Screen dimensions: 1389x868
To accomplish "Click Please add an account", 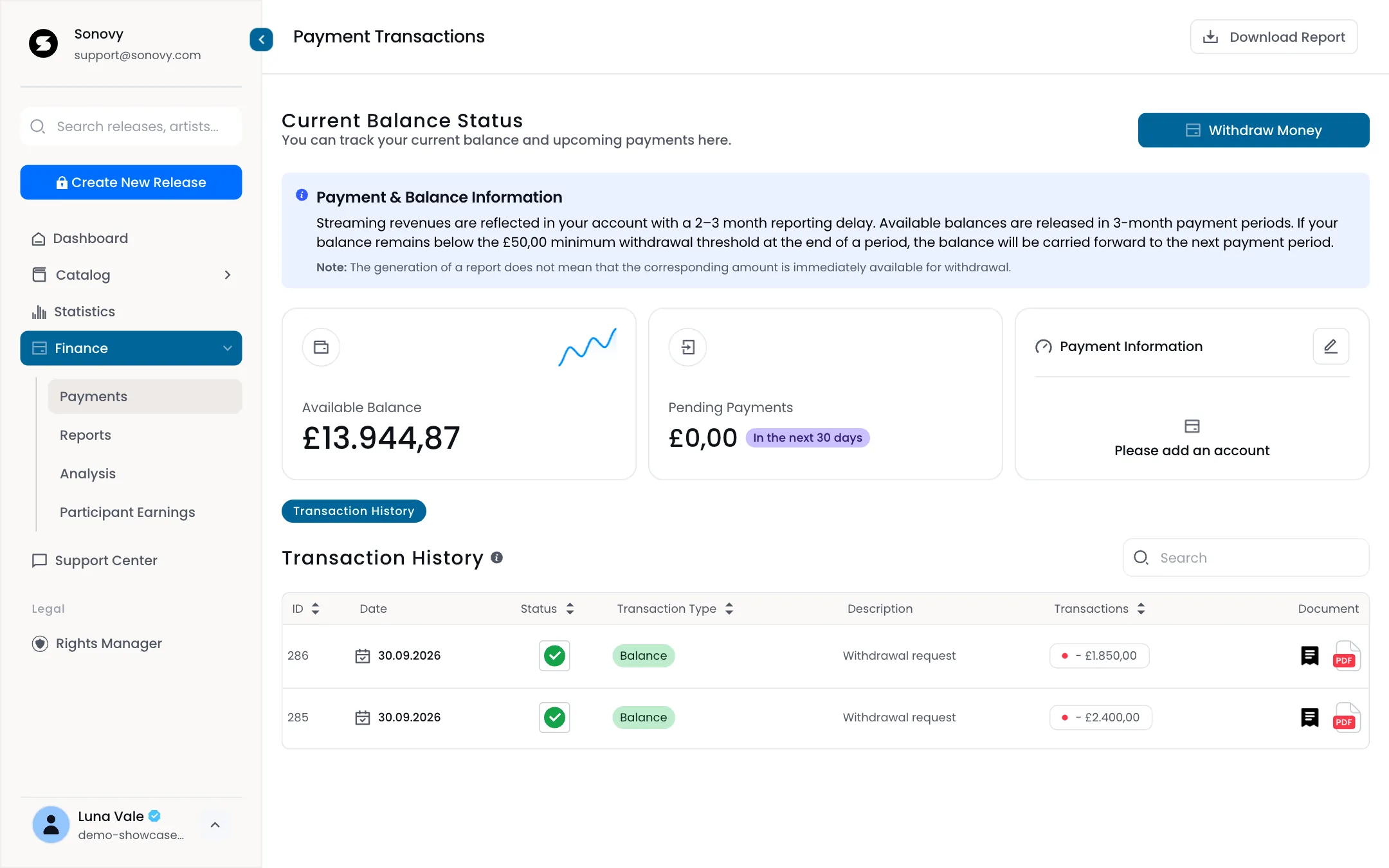I will pyautogui.click(x=1192, y=451).
